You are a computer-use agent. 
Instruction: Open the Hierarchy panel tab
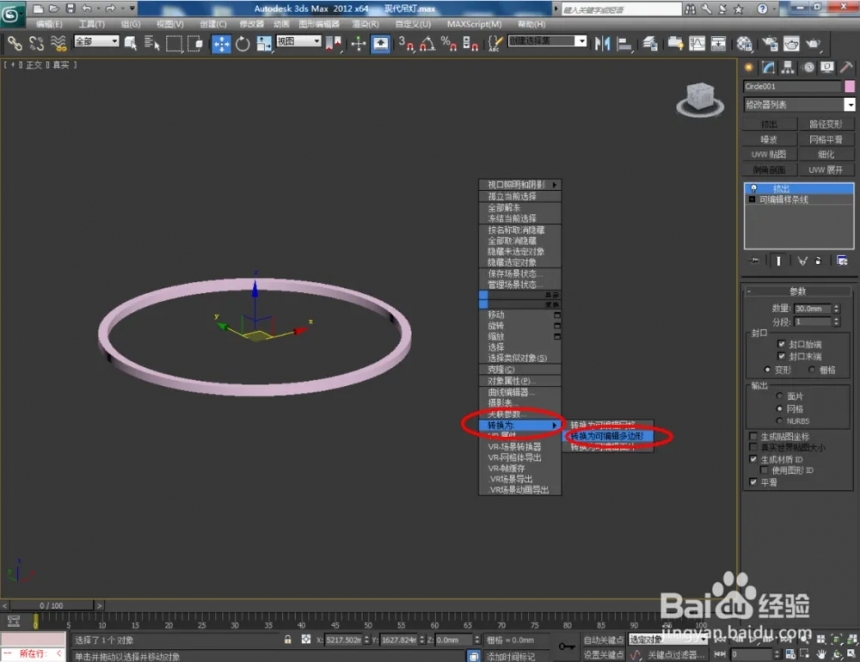(x=788, y=67)
